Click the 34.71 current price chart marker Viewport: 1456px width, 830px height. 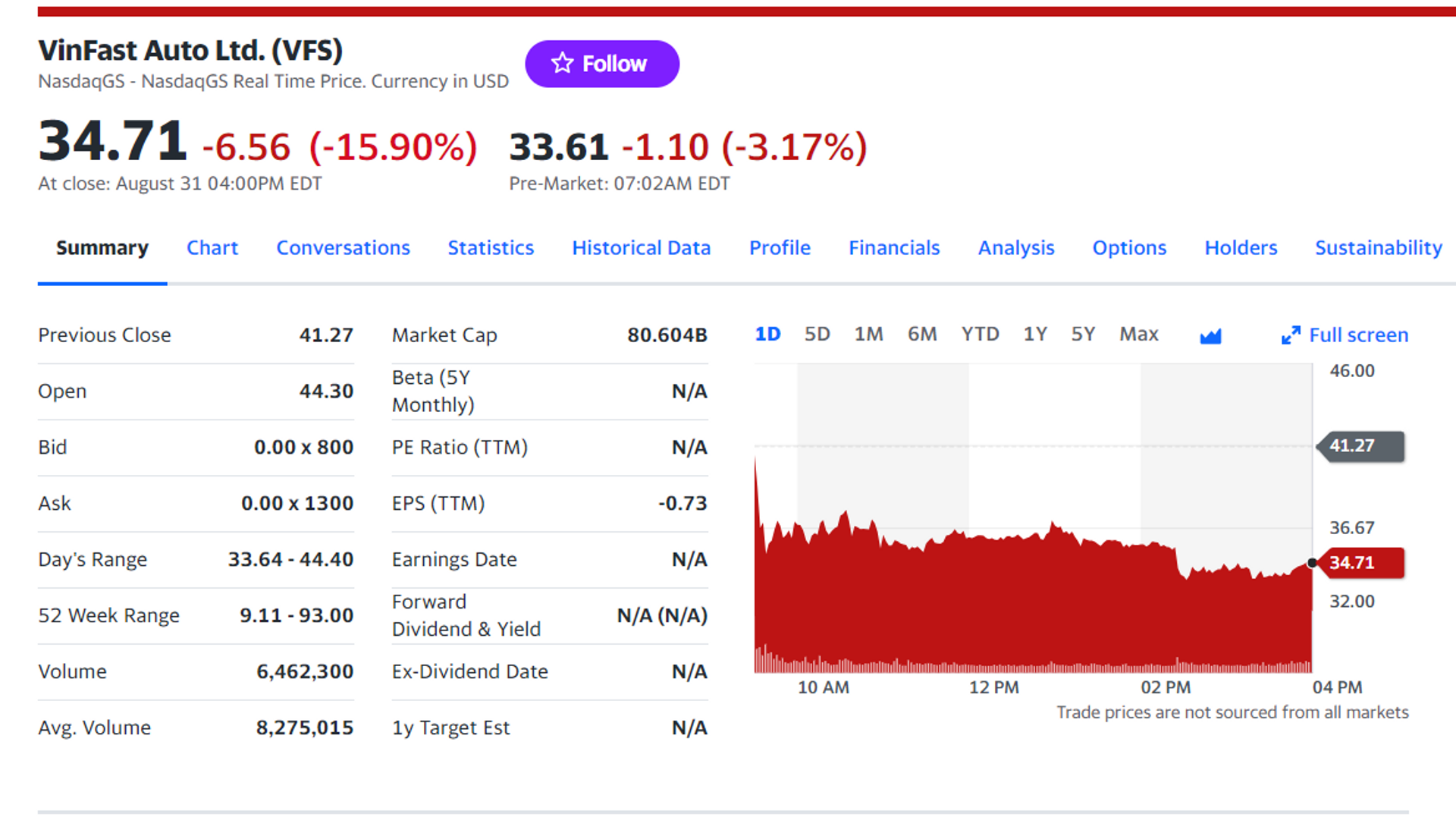(x=1360, y=563)
